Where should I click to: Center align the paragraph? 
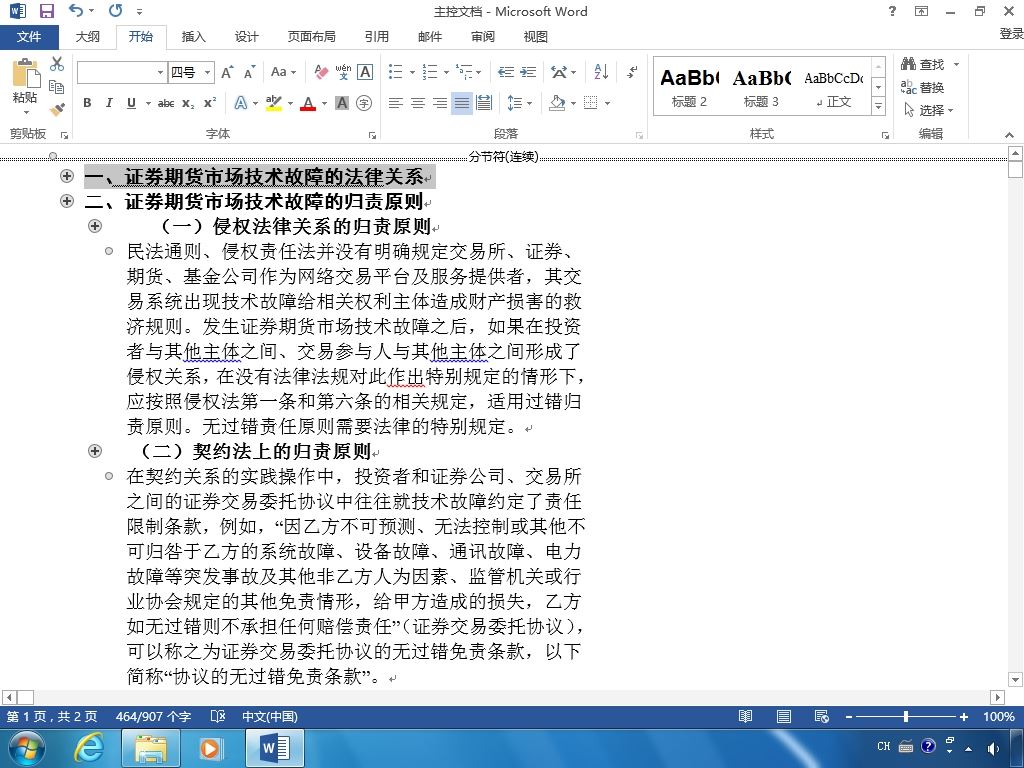click(417, 103)
